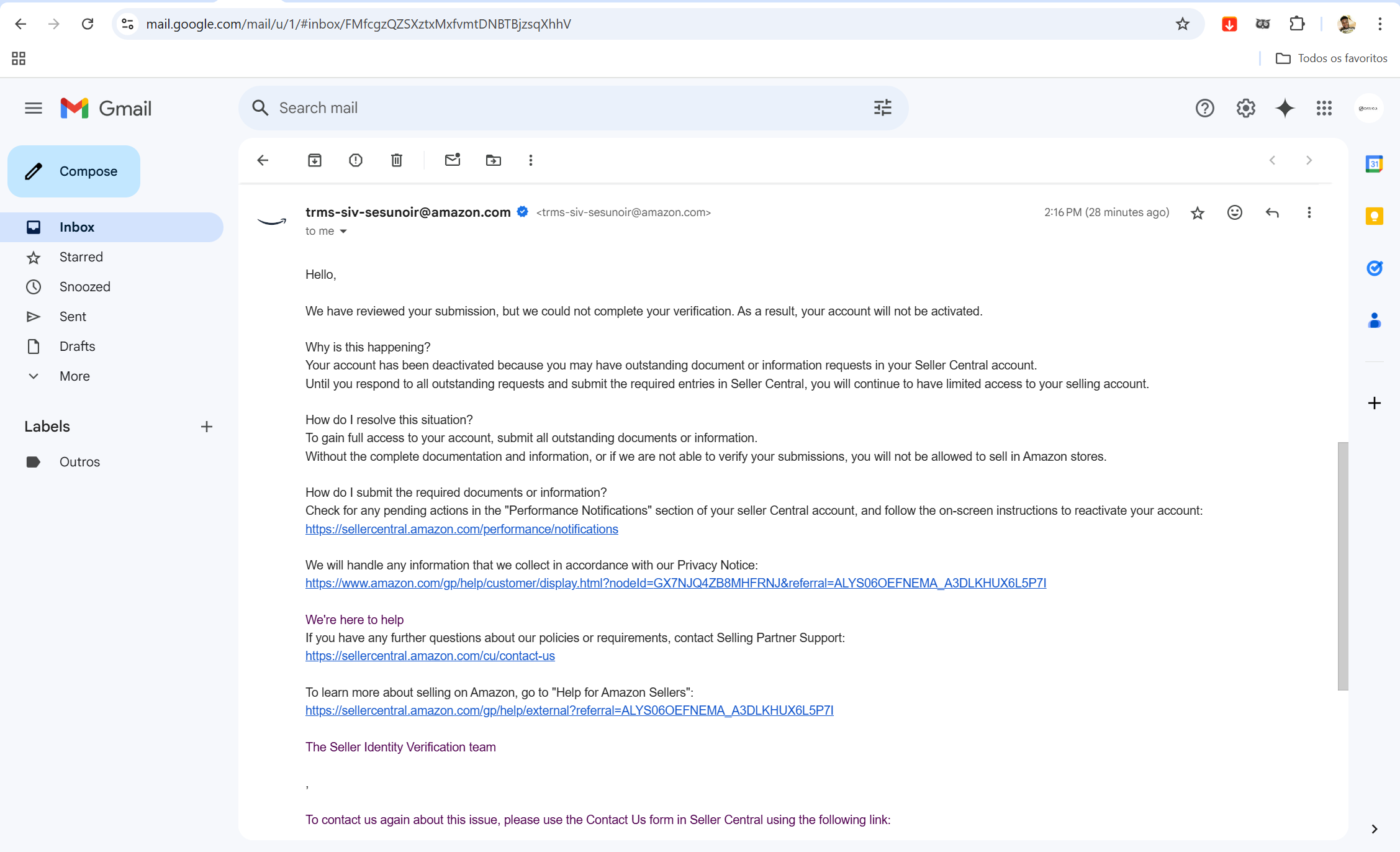The height and width of the screenshot is (852, 1400).
Task: Open message more options menu
Action: pyautogui.click(x=1309, y=213)
